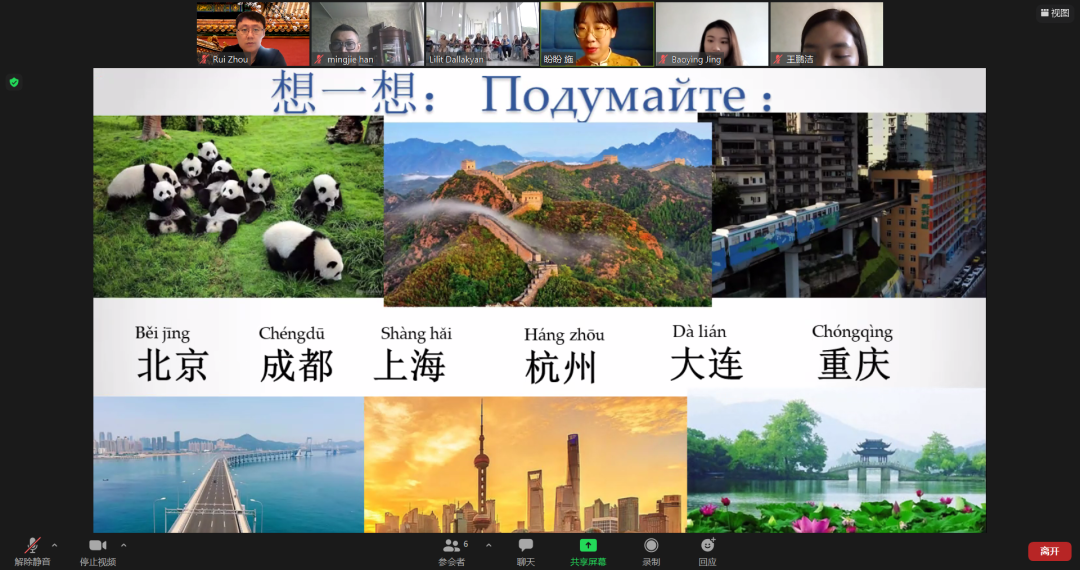Click the 上海 Shàng hǎi label
This screenshot has width=1080, height=570.
pos(413,355)
